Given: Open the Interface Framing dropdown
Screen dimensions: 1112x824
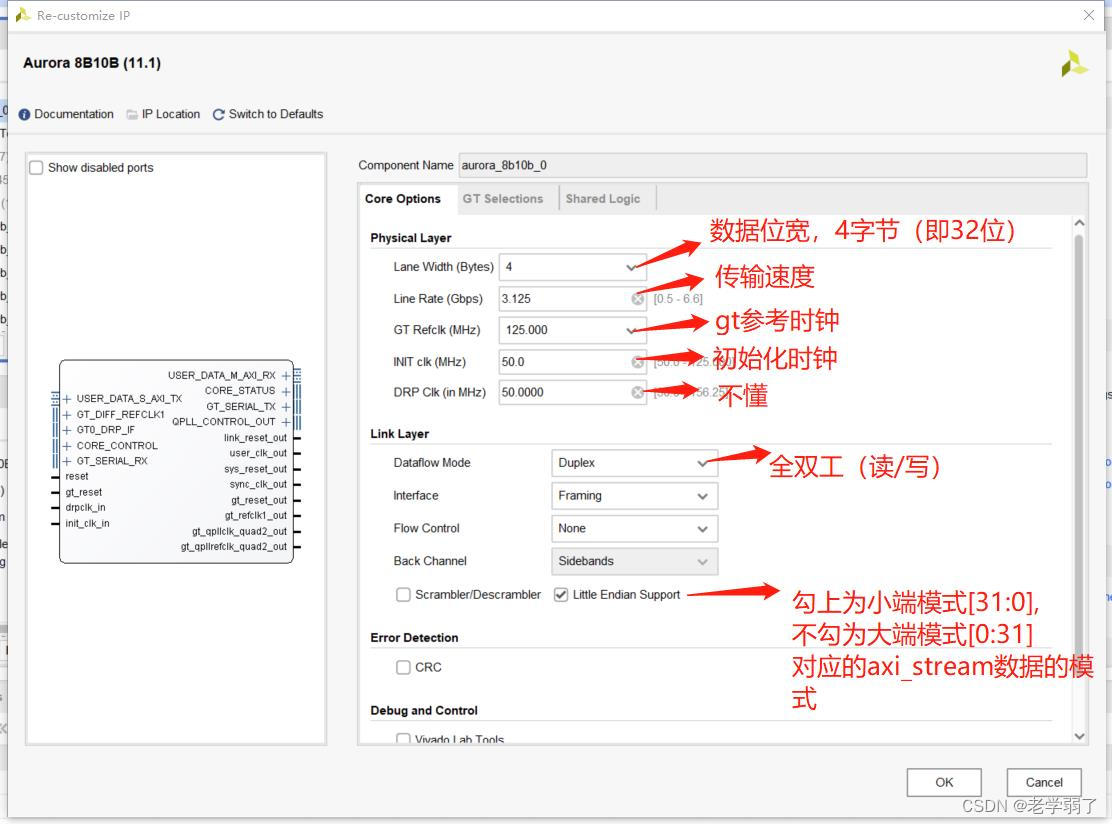Looking at the screenshot, I should point(634,496).
